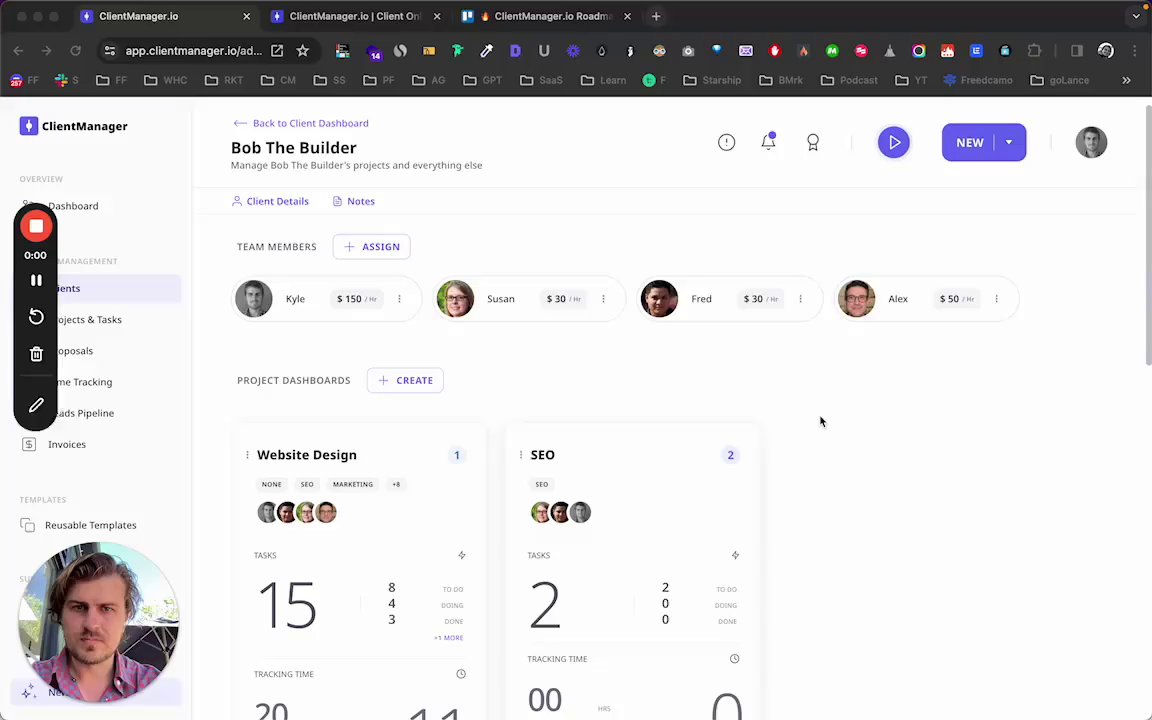1152x720 pixels.
Task: Open the recording pen drawing tool
Action: 36,406
